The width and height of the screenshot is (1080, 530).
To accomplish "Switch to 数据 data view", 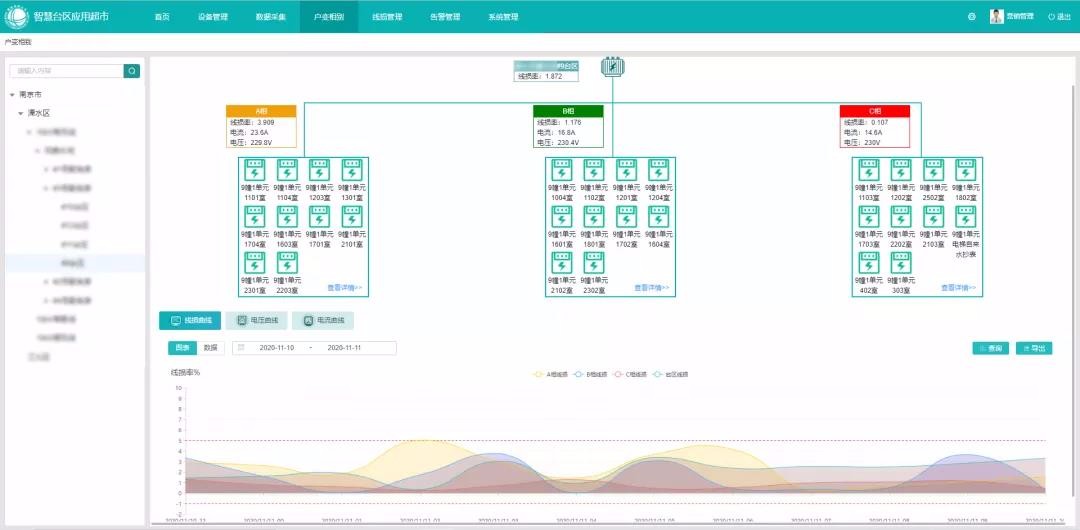I will (210, 348).
